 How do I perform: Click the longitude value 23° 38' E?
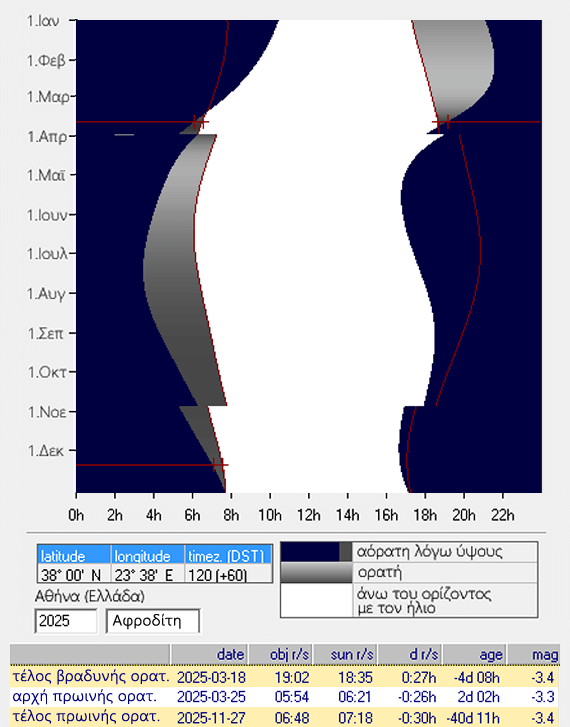[x=148, y=574]
